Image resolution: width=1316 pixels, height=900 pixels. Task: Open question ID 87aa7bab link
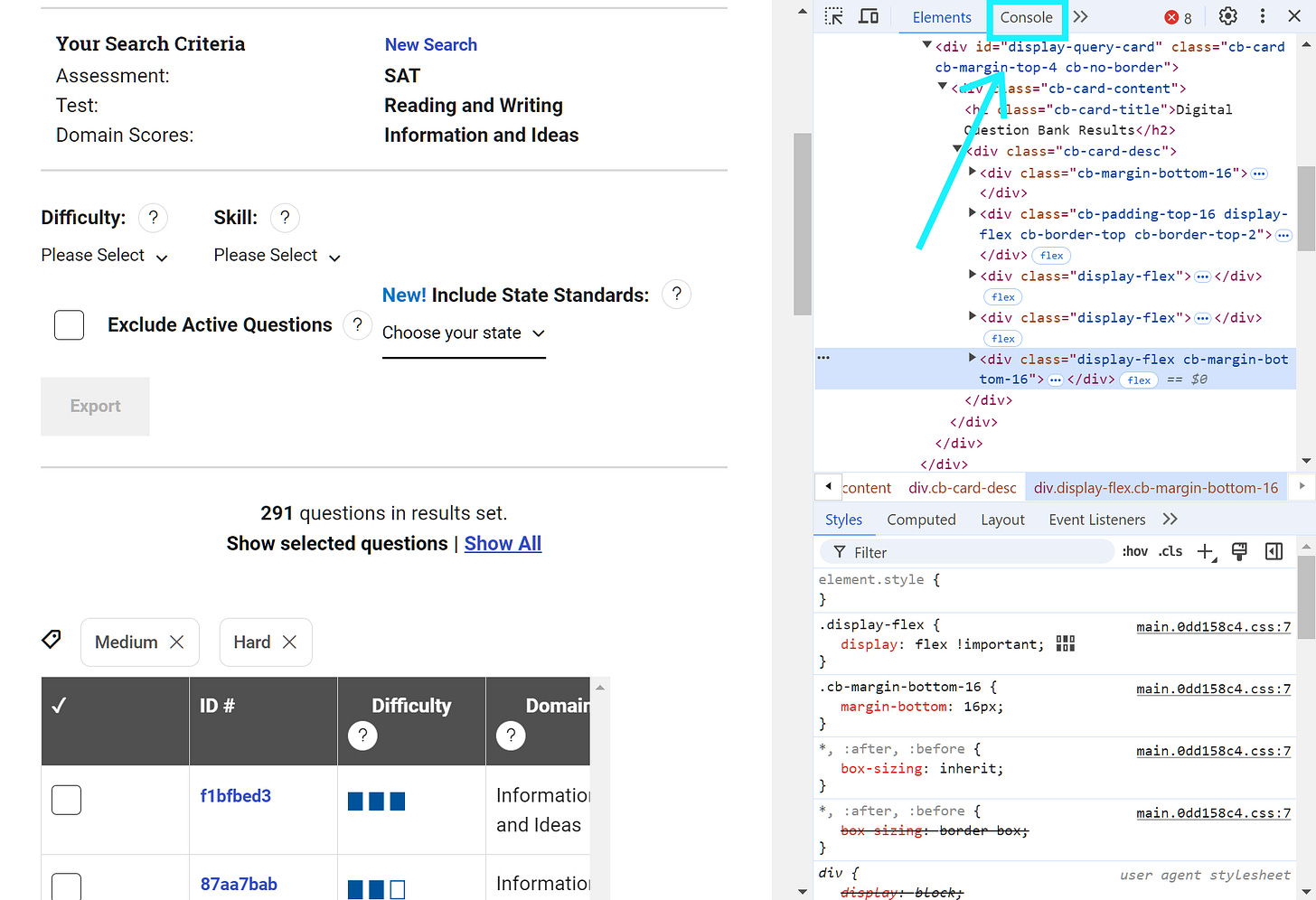(x=239, y=885)
